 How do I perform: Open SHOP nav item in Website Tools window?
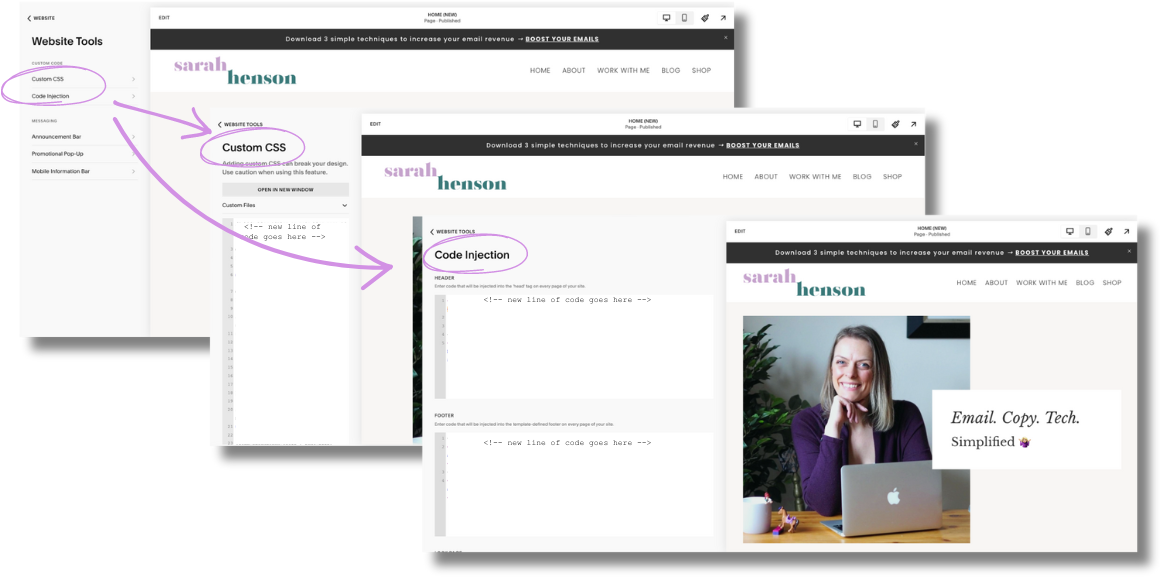coord(701,71)
